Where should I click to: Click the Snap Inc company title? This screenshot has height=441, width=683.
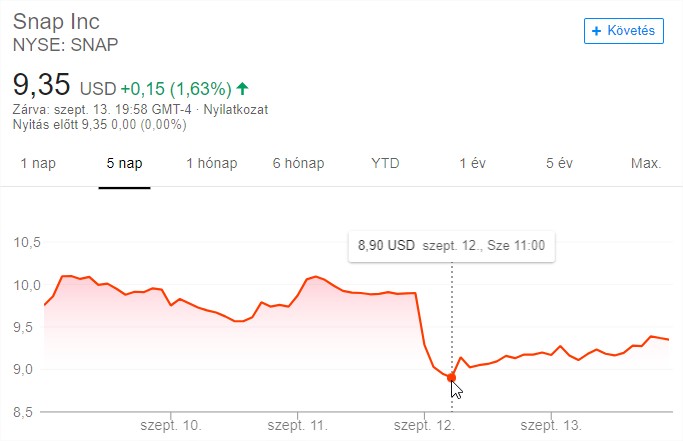point(56,22)
